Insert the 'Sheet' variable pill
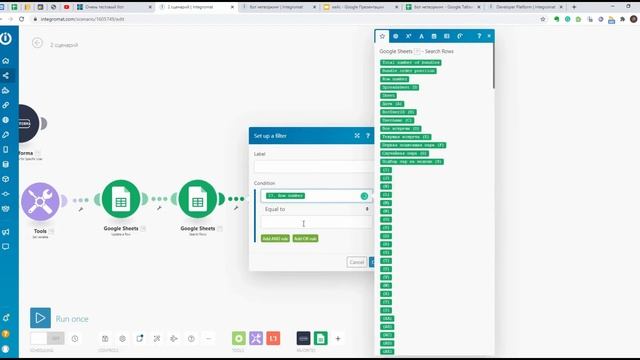This screenshot has width=640, height=360. click(x=388, y=96)
